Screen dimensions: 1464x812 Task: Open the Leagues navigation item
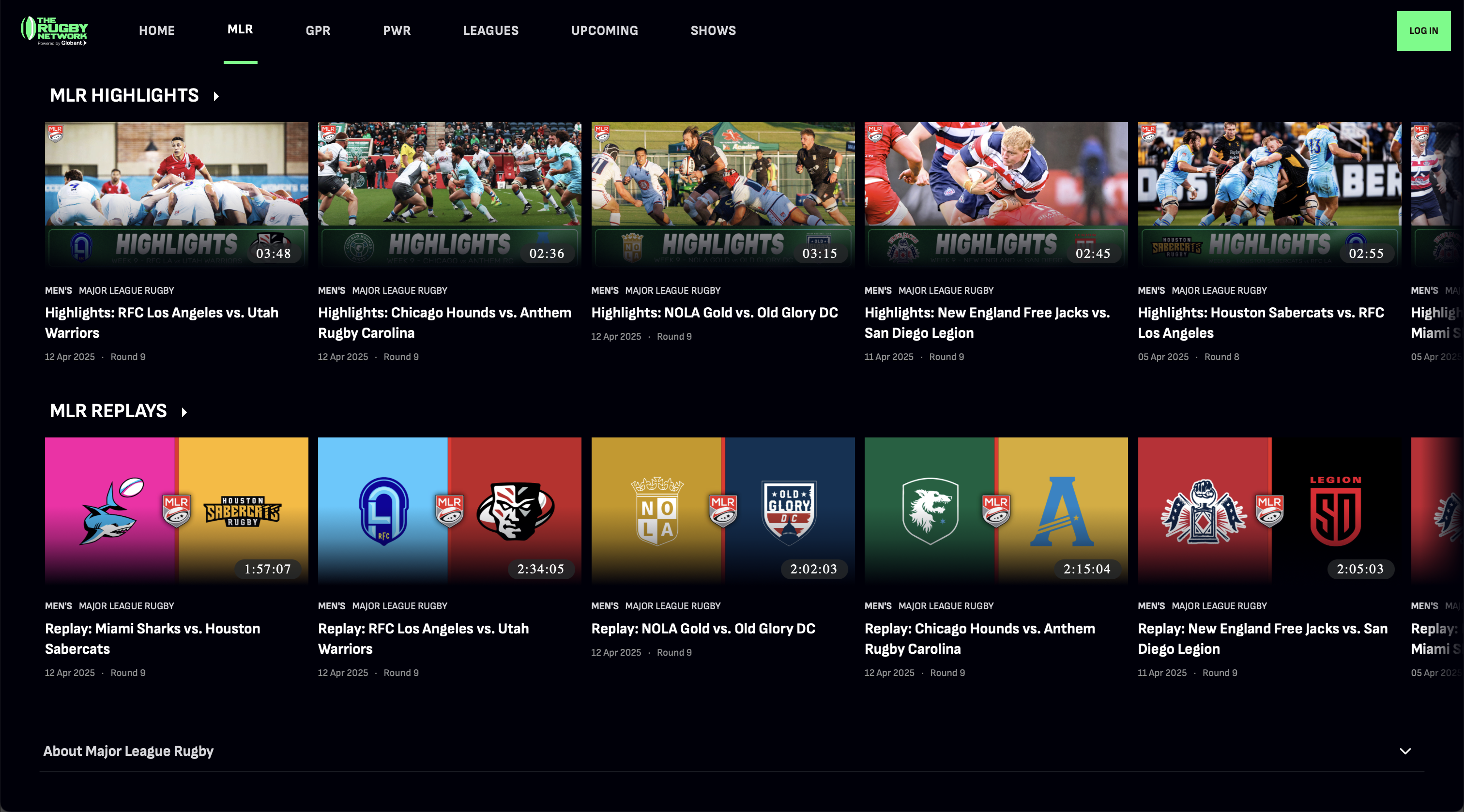[490, 30]
